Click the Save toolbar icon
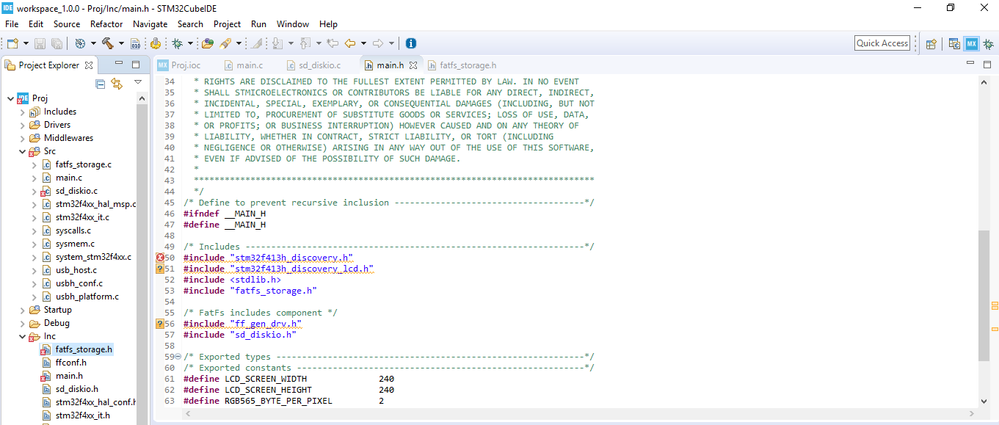The height and width of the screenshot is (425, 999). (x=40, y=43)
